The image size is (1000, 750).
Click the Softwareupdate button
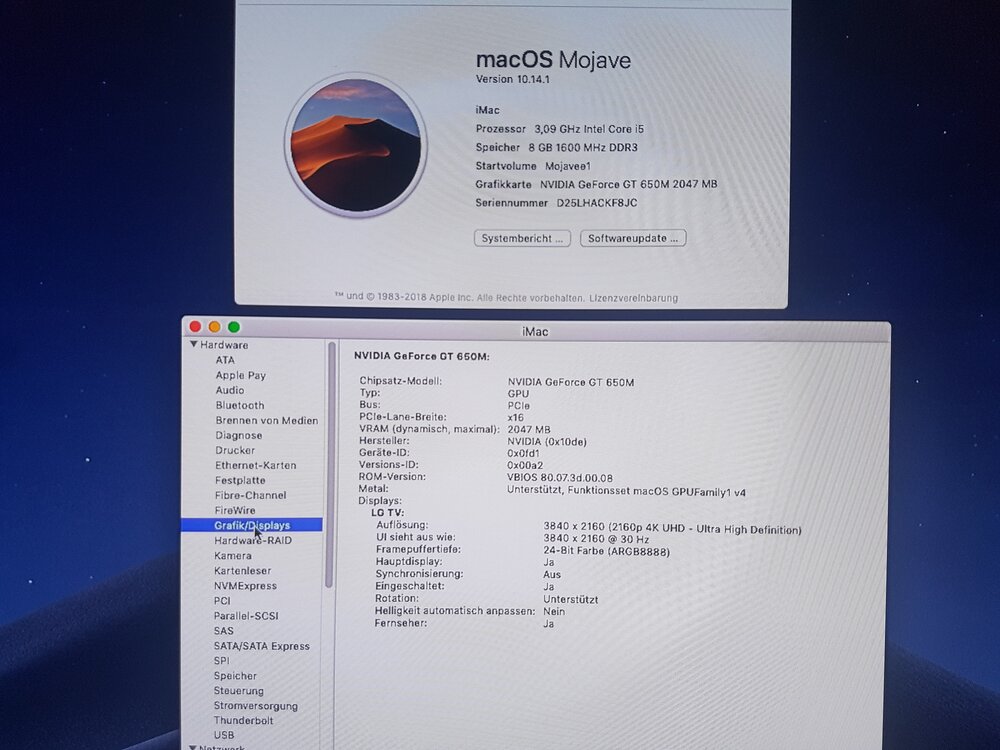click(633, 238)
